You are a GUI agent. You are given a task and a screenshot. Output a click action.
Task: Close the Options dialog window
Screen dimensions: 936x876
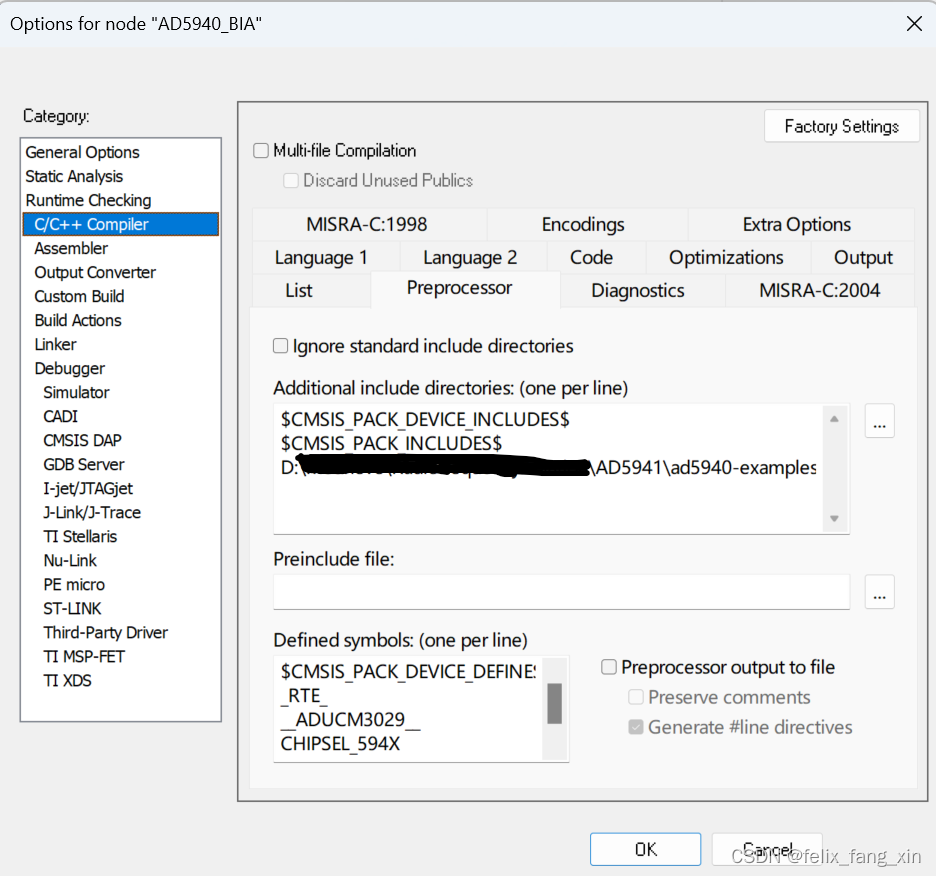[913, 24]
